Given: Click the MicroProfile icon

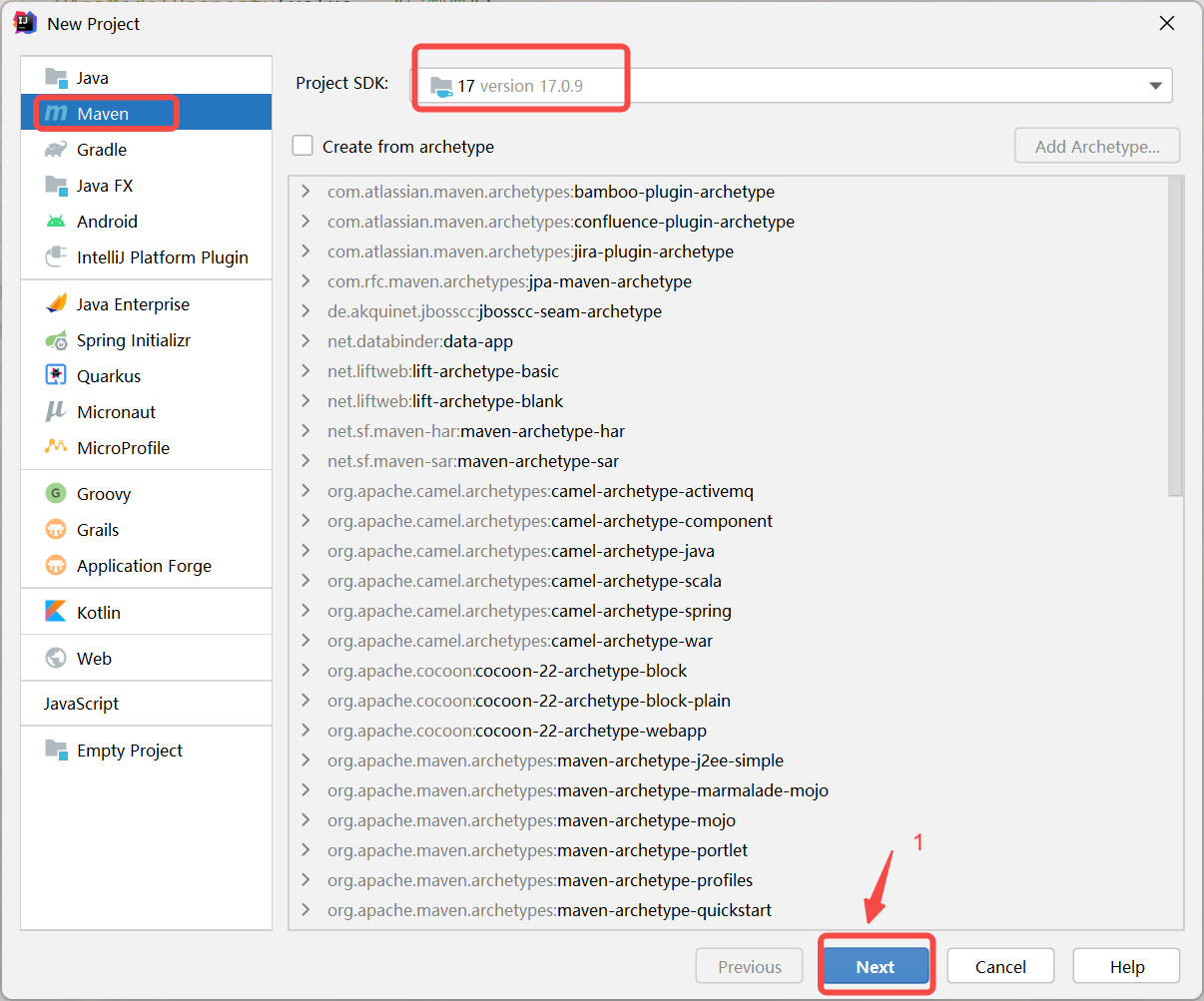Looking at the screenshot, I should click(x=56, y=448).
